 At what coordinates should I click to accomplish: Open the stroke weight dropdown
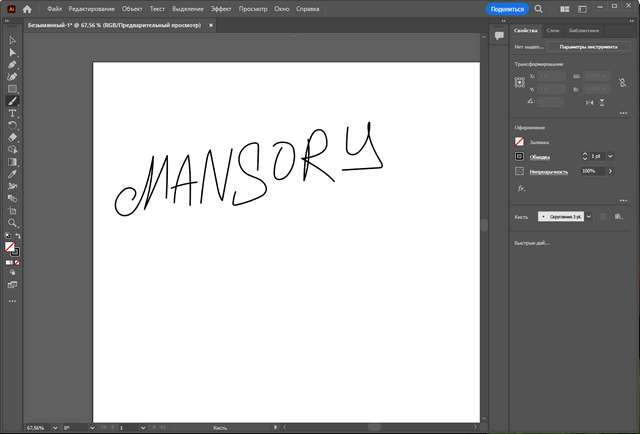point(608,157)
